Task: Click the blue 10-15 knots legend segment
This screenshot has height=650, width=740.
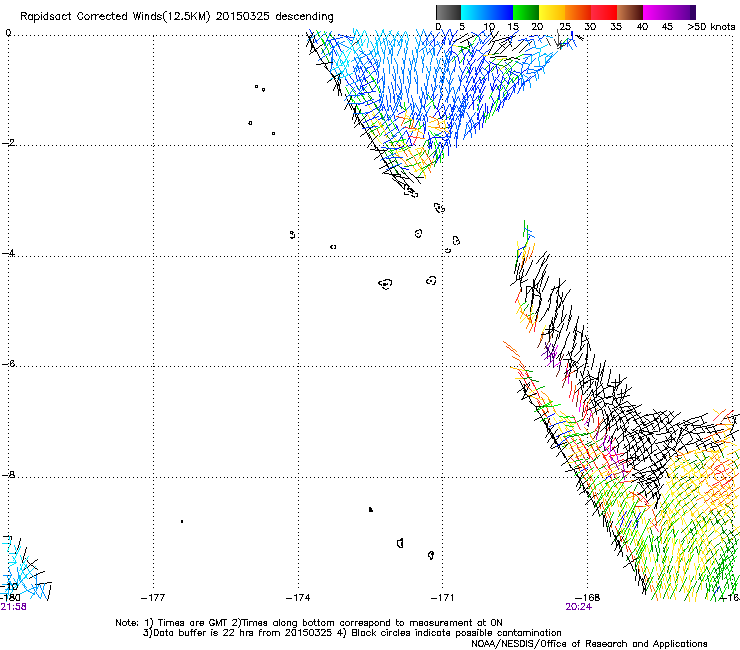Action: point(500,12)
